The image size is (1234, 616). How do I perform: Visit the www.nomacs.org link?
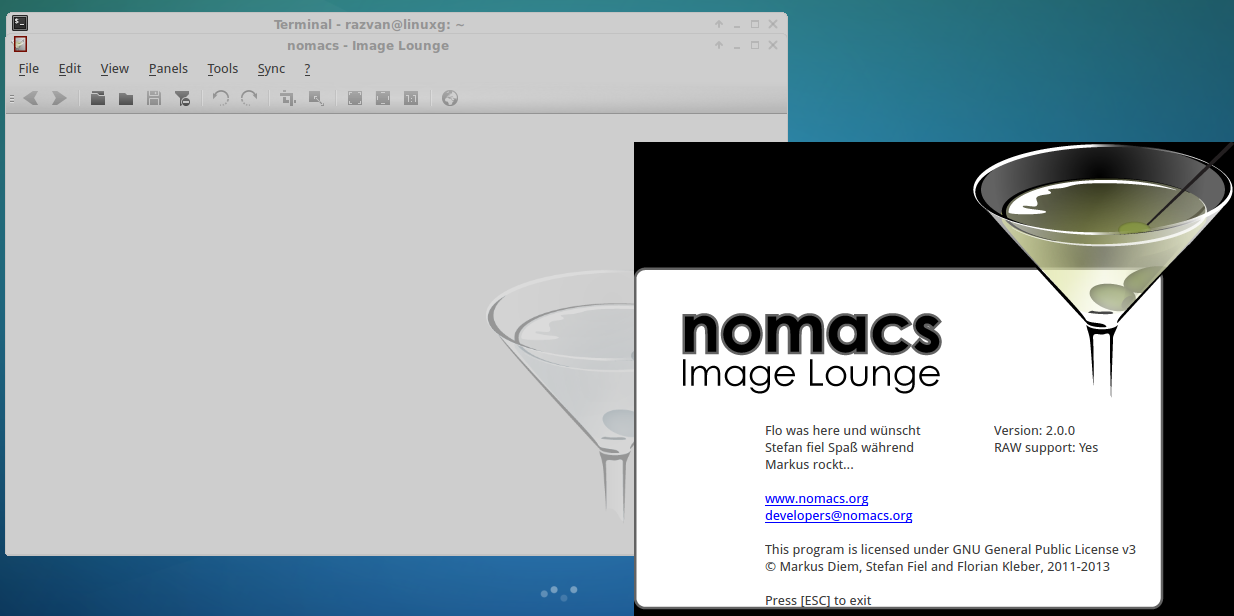coord(816,498)
